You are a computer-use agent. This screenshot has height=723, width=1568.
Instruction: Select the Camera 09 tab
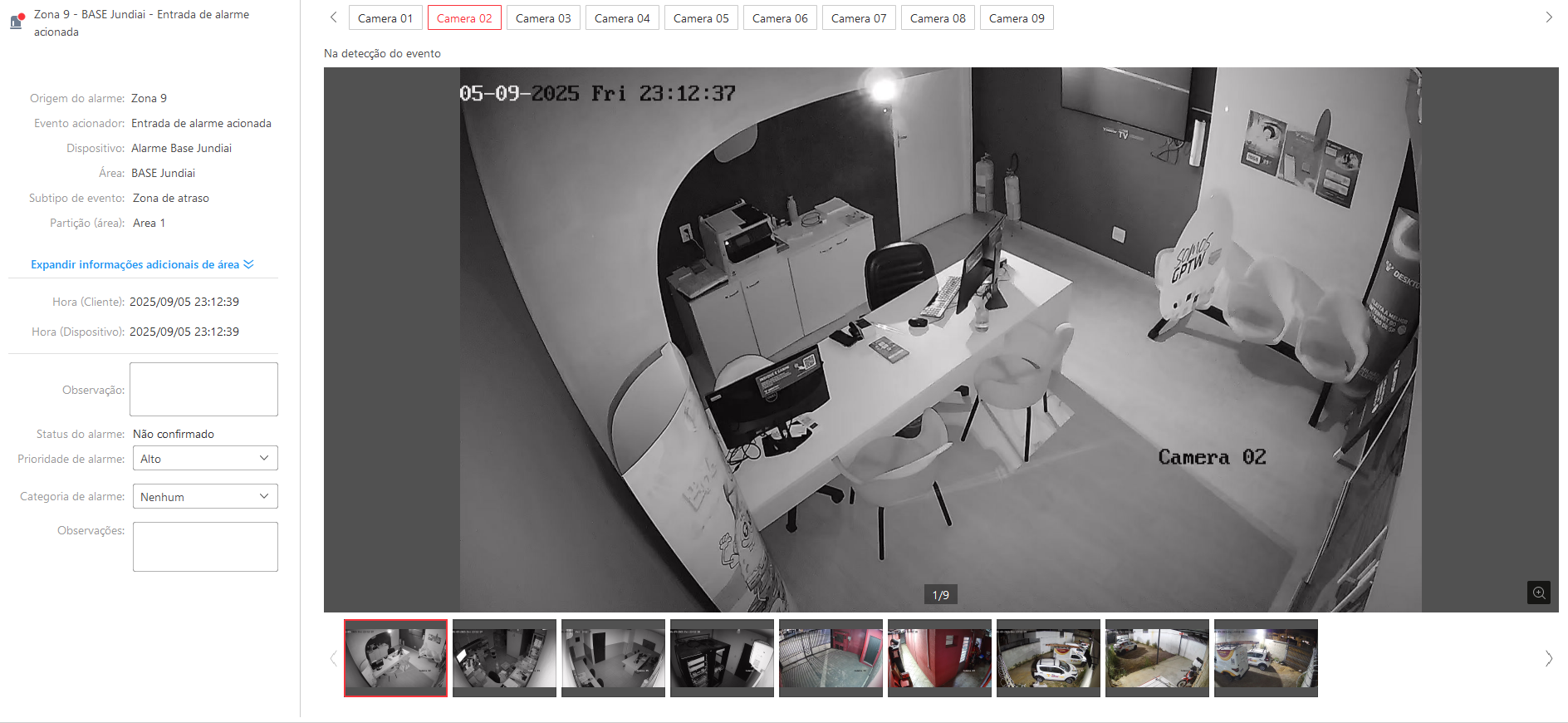pyautogui.click(x=1017, y=18)
